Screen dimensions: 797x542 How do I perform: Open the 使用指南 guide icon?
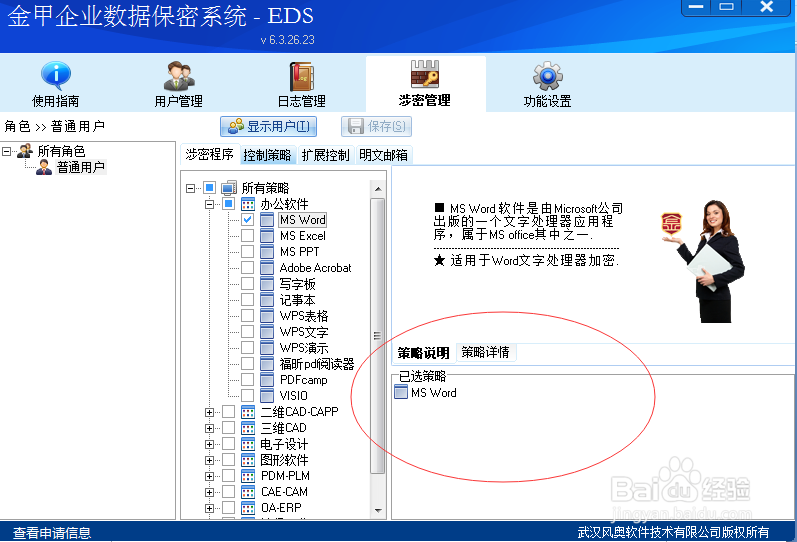[x=55, y=76]
